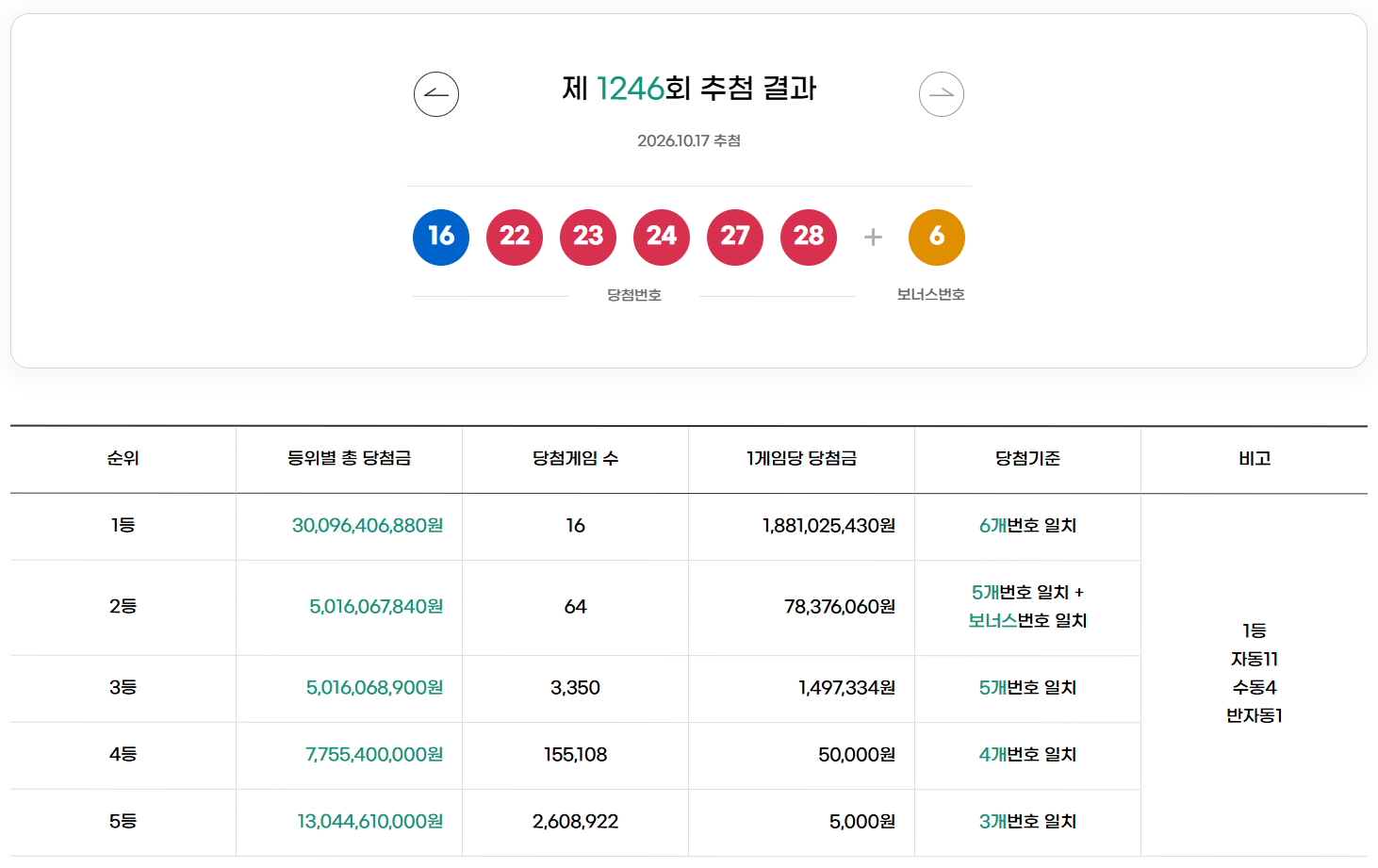Click the 3등 rank cell
This screenshot has width=1378, height=868.
(x=123, y=687)
